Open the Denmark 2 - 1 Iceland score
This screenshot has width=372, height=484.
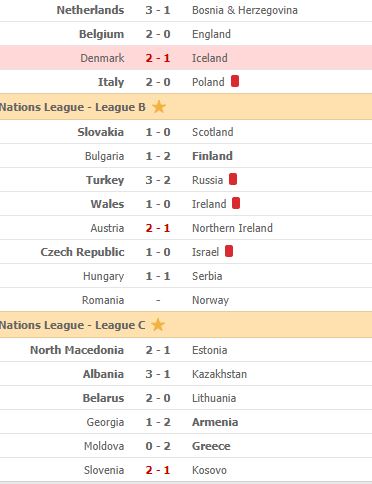[158, 58]
